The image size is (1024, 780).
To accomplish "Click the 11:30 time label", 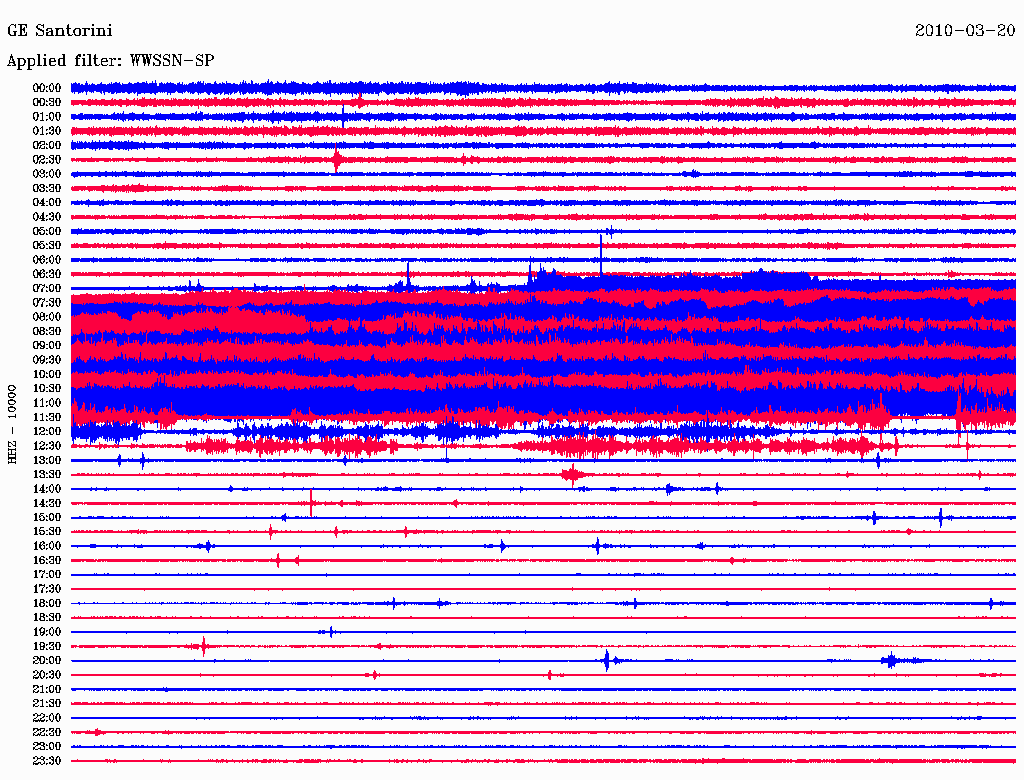I will pyautogui.click(x=47, y=417).
